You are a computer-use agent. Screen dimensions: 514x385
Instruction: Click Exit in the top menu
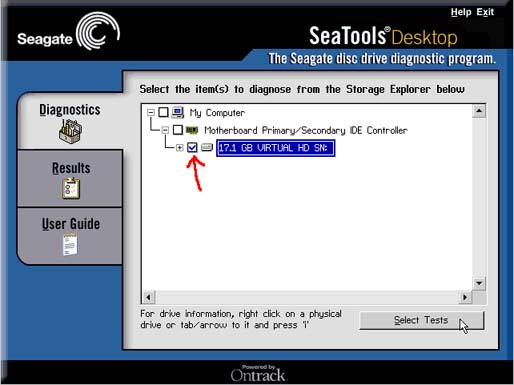[485, 12]
